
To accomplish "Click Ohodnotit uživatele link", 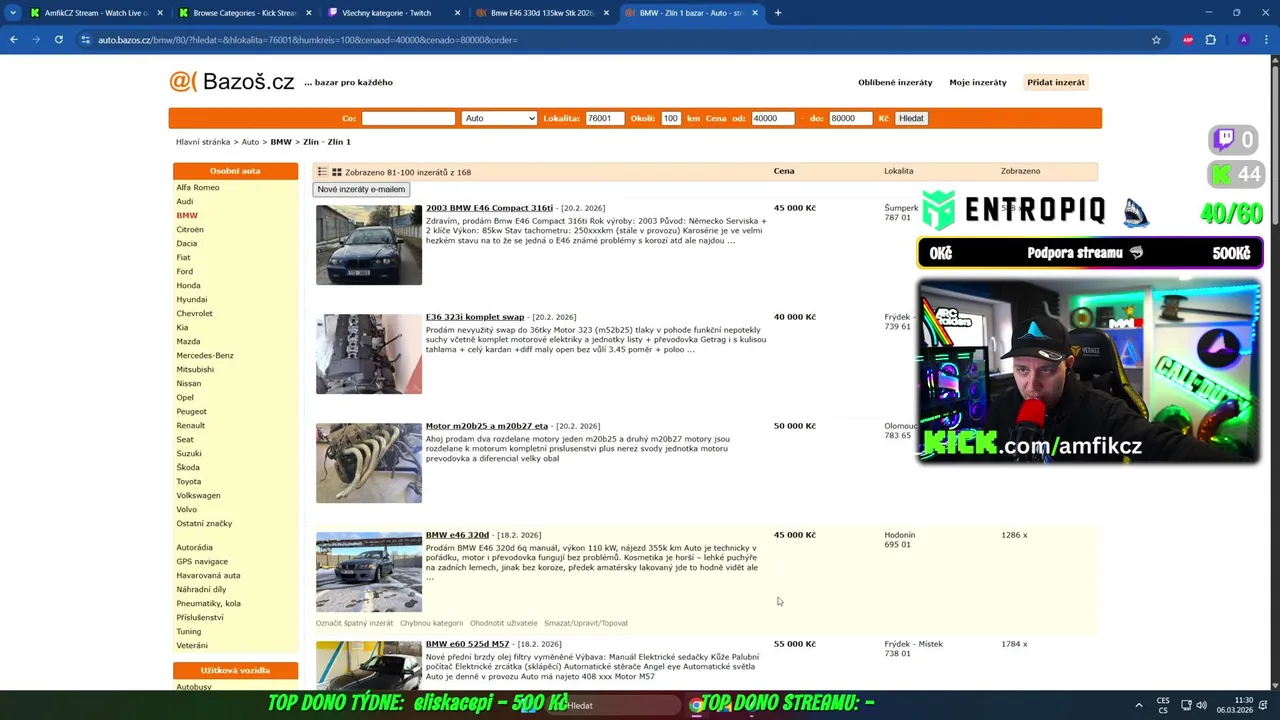I will (503, 623).
